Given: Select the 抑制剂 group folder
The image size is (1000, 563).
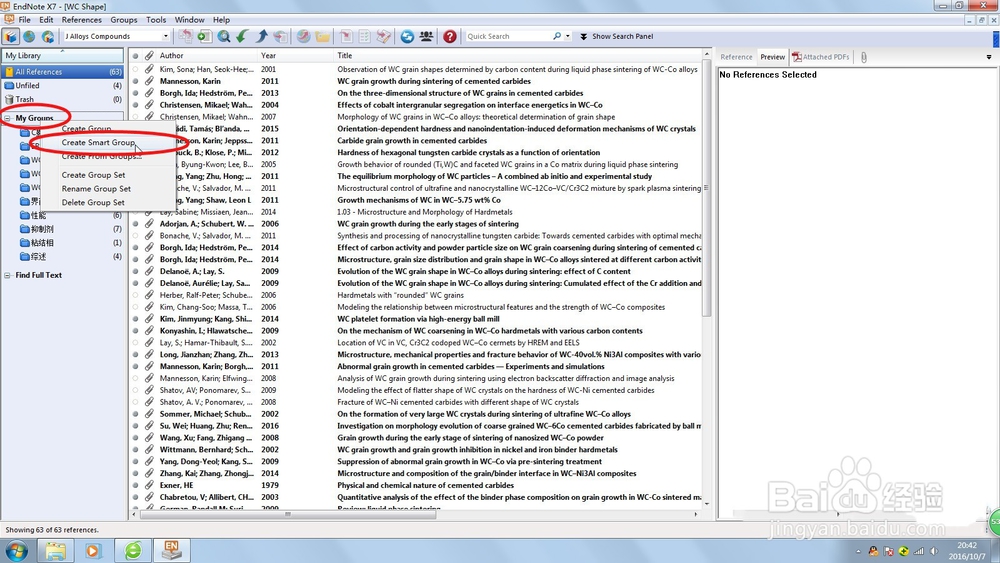Looking at the screenshot, I should coord(42,229).
